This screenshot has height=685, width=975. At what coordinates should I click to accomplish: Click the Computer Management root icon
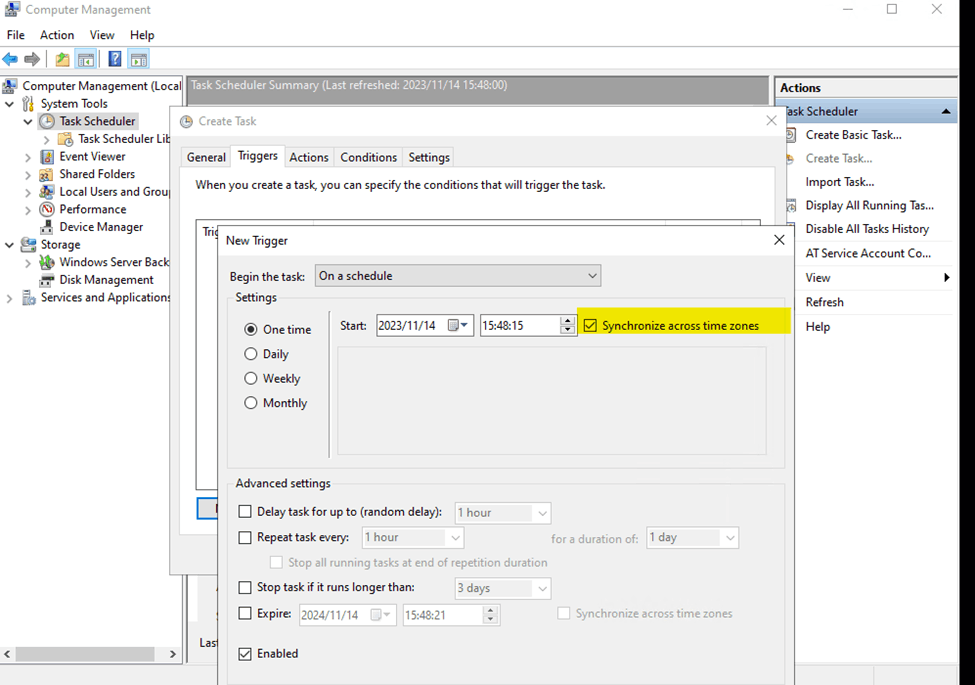[11, 86]
